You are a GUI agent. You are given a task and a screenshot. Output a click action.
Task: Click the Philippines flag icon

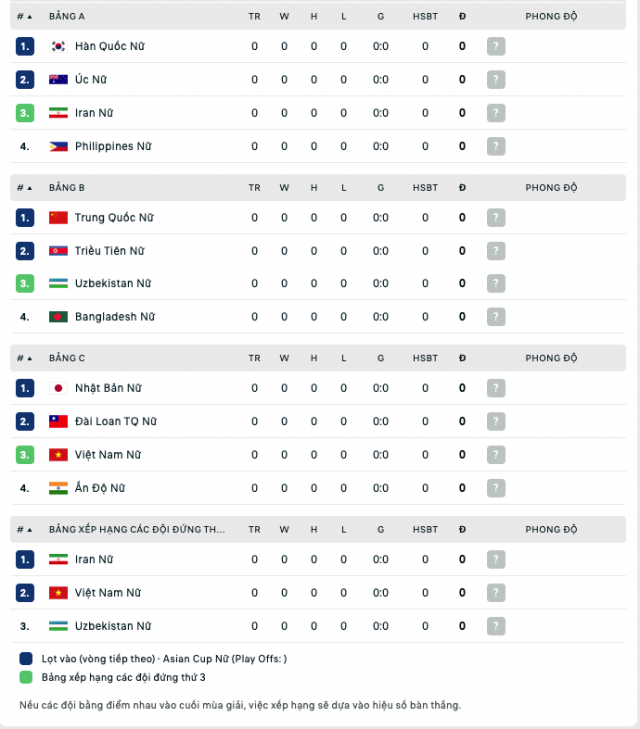(x=58, y=146)
